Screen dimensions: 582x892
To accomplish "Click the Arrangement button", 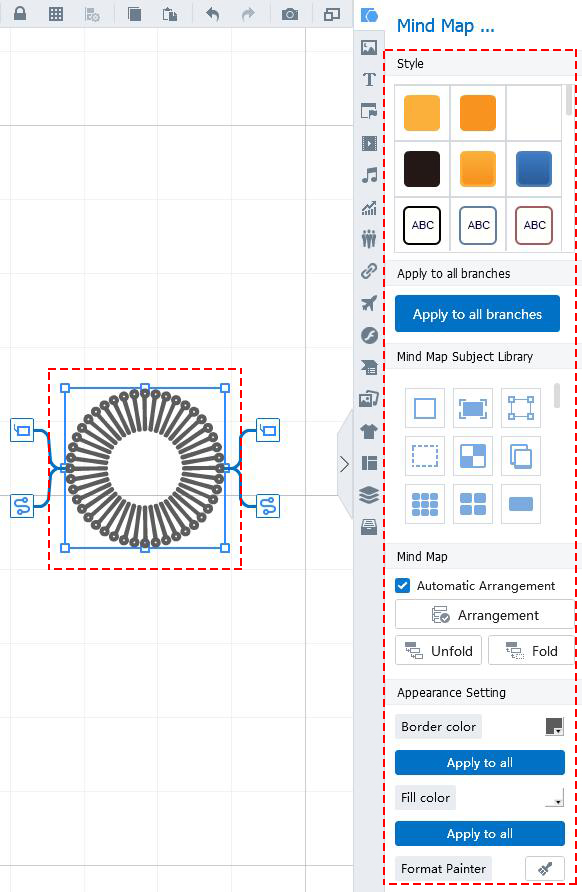I will coord(485,615).
